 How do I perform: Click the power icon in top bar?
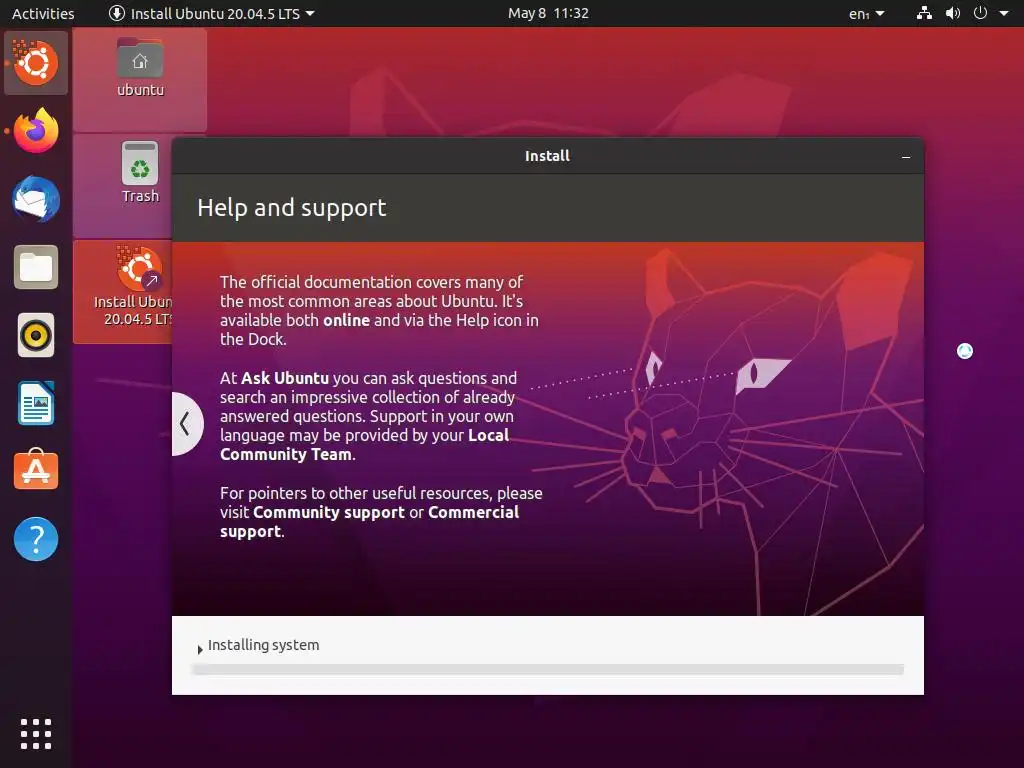coord(980,13)
